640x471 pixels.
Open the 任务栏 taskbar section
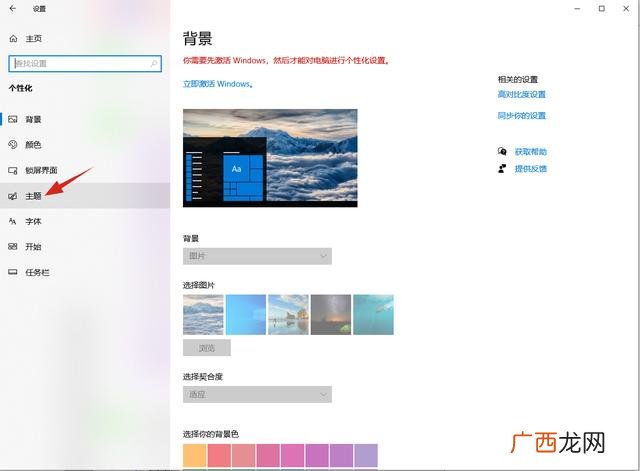coord(85,272)
